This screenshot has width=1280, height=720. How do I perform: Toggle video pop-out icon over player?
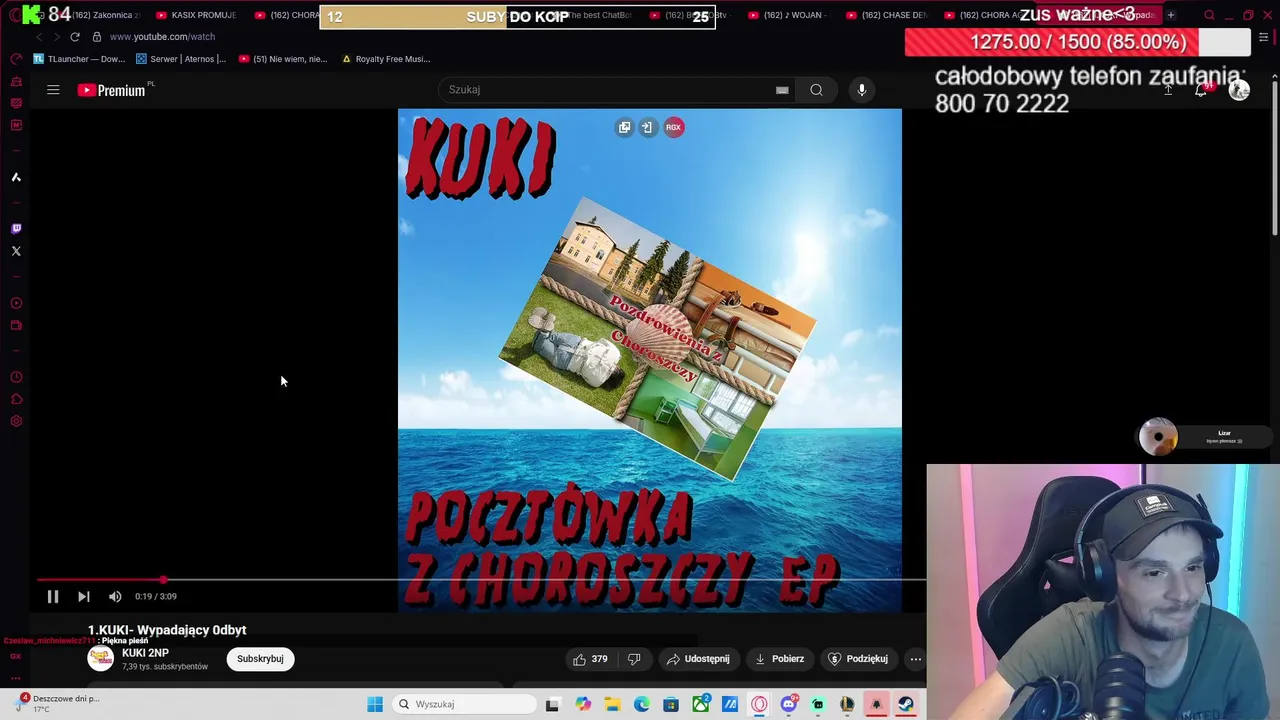pos(624,127)
